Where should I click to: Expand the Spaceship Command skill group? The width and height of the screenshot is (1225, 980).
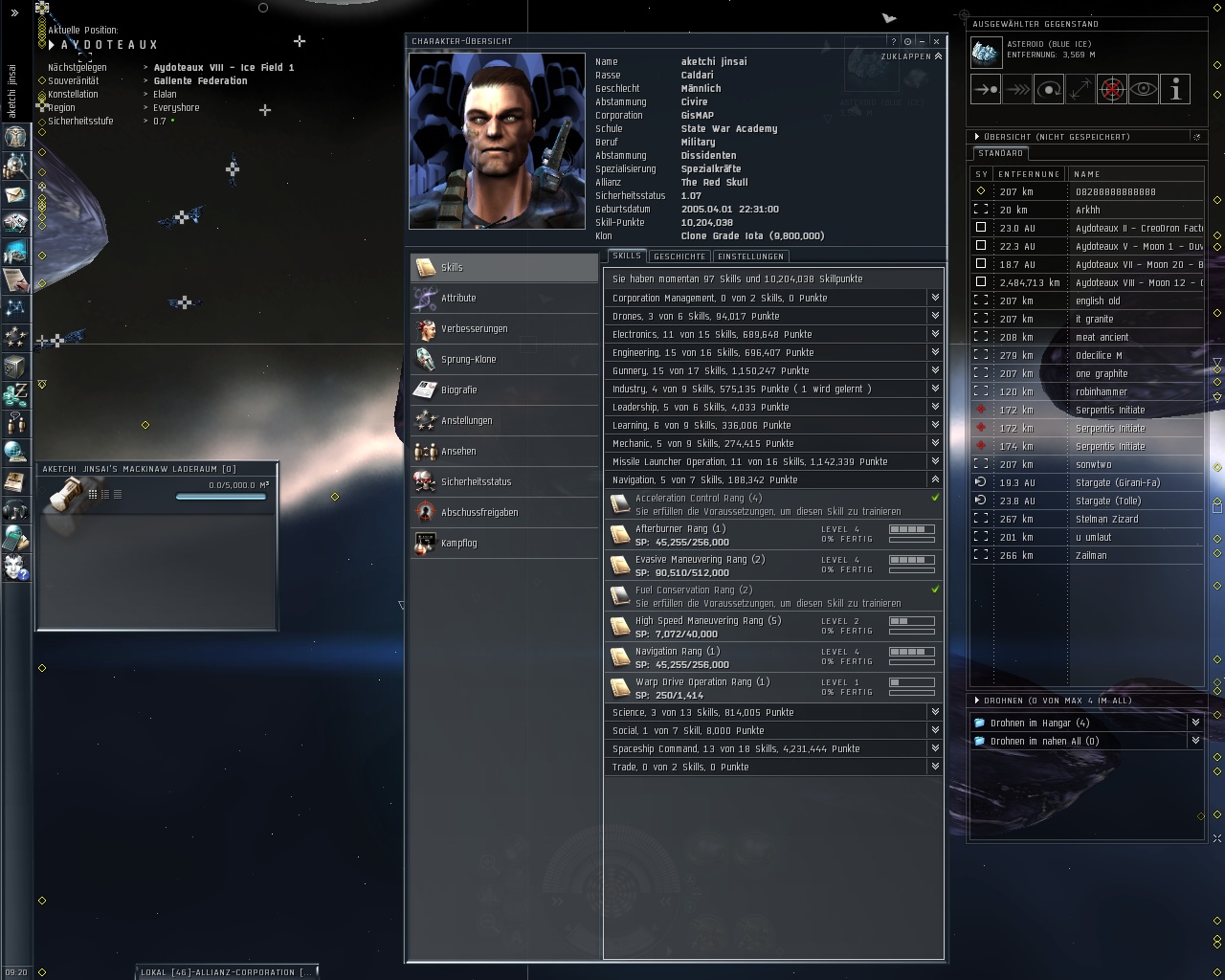pyautogui.click(x=935, y=748)
